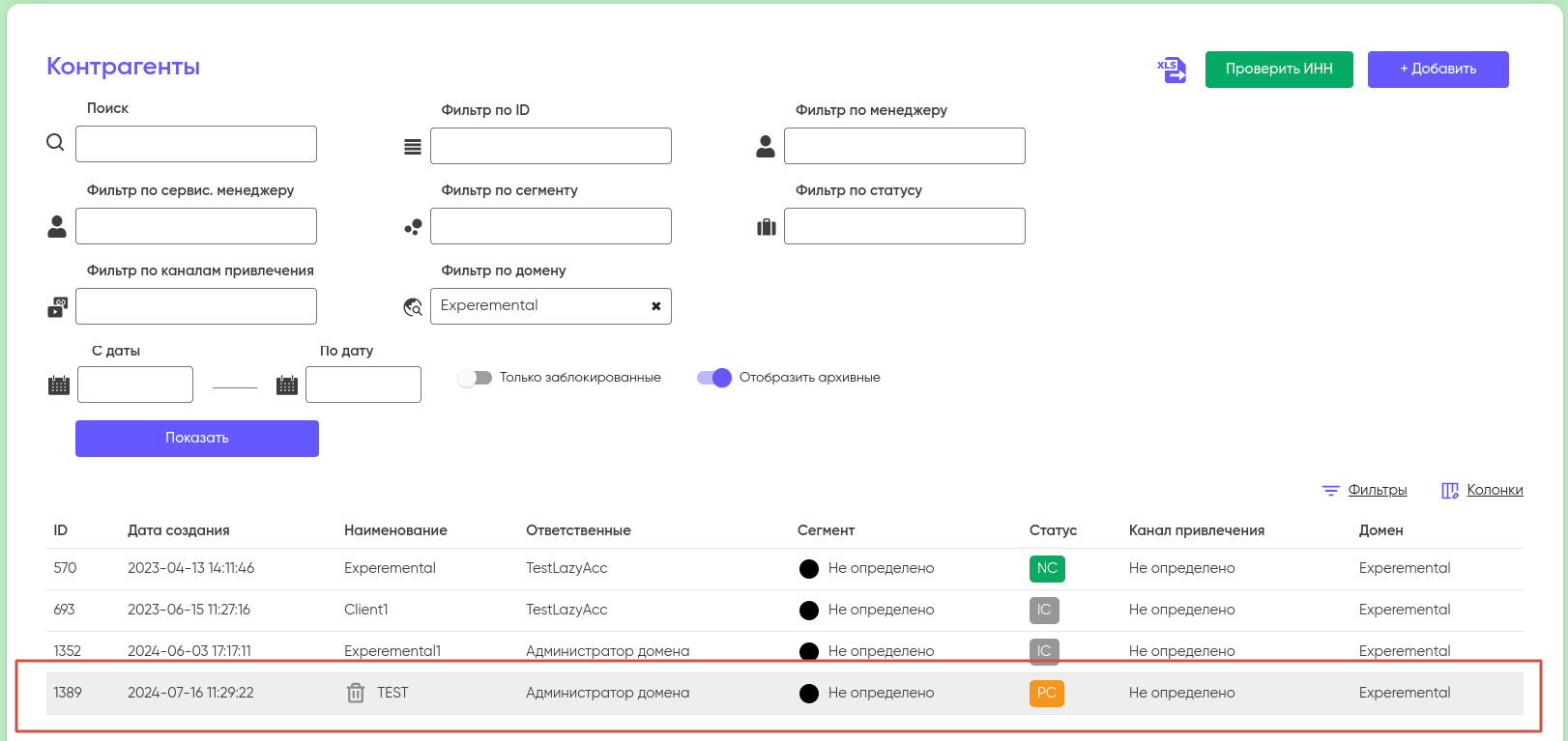
Task: Open the Колонки settings link
Action: click(1494, 490)
